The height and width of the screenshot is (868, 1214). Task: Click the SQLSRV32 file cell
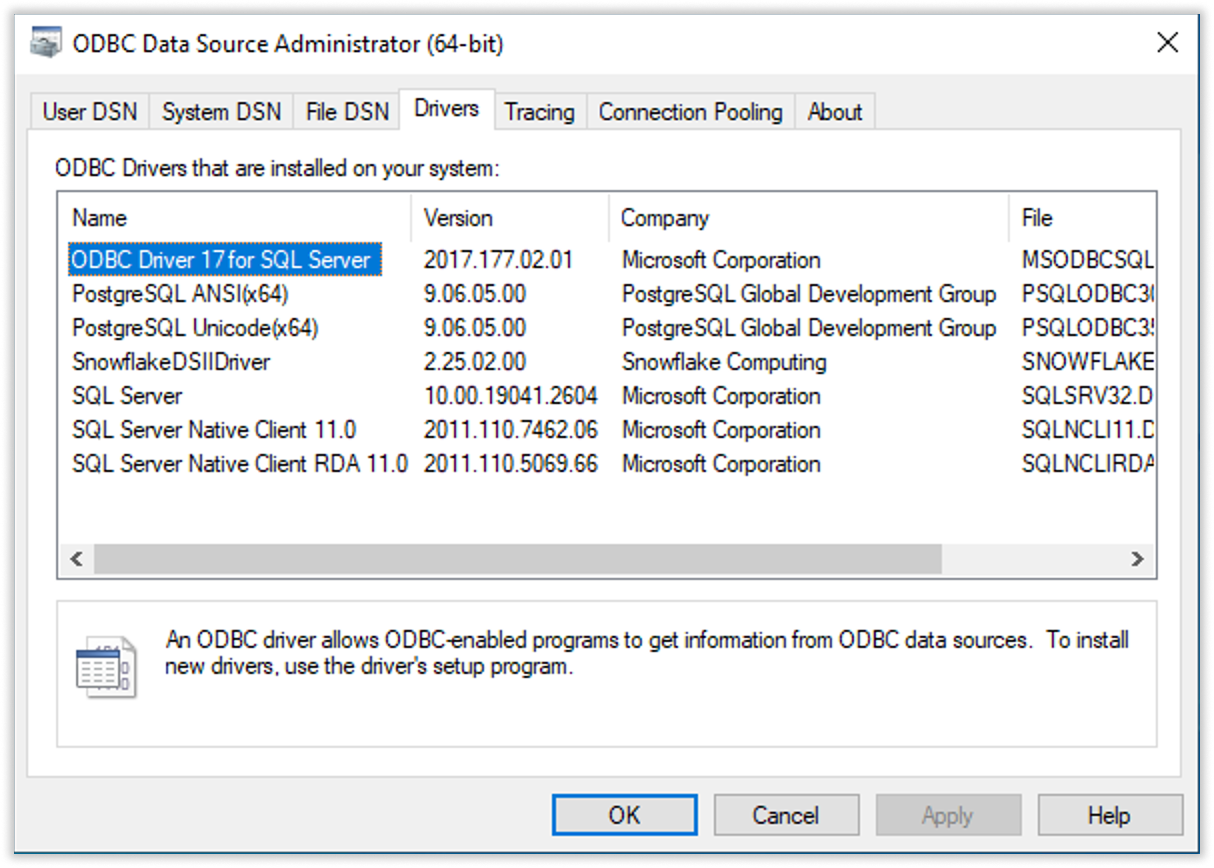pos(1088,396)
